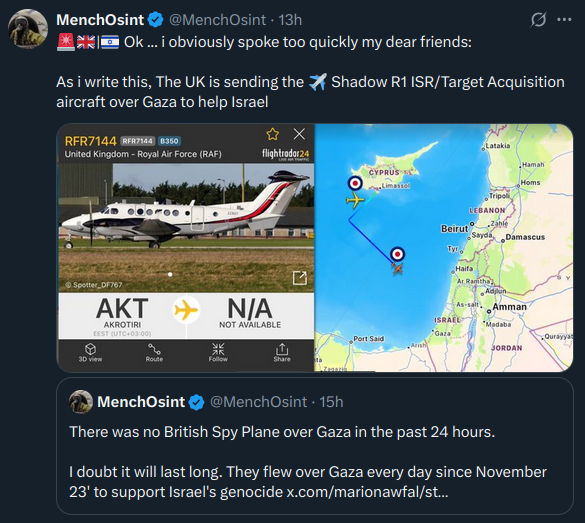
Task: Open the 3D view of the flight
Action: coord(90,353)
